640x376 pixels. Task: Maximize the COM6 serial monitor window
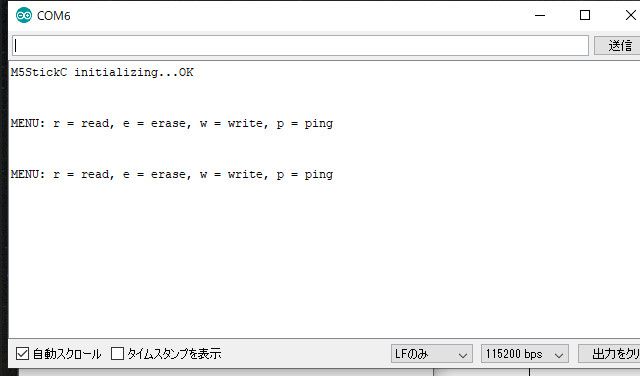click(x=585, y=16)
